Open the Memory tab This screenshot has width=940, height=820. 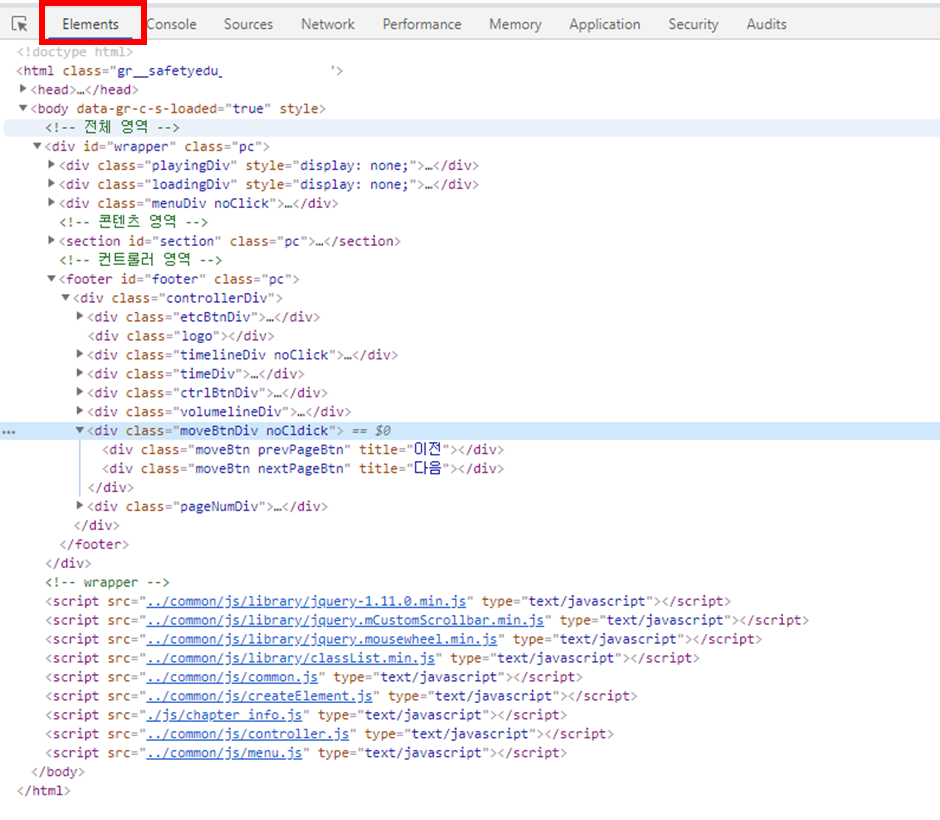click(x=516, y=24)
